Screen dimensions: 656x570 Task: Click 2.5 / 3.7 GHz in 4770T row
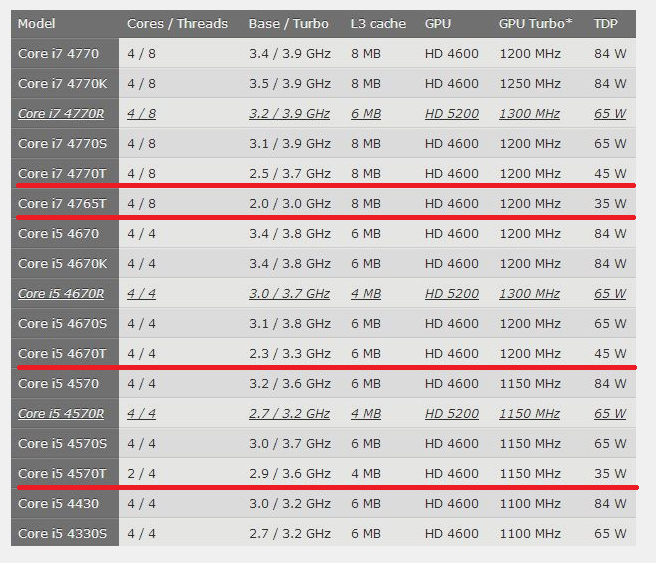pos(290,174)
